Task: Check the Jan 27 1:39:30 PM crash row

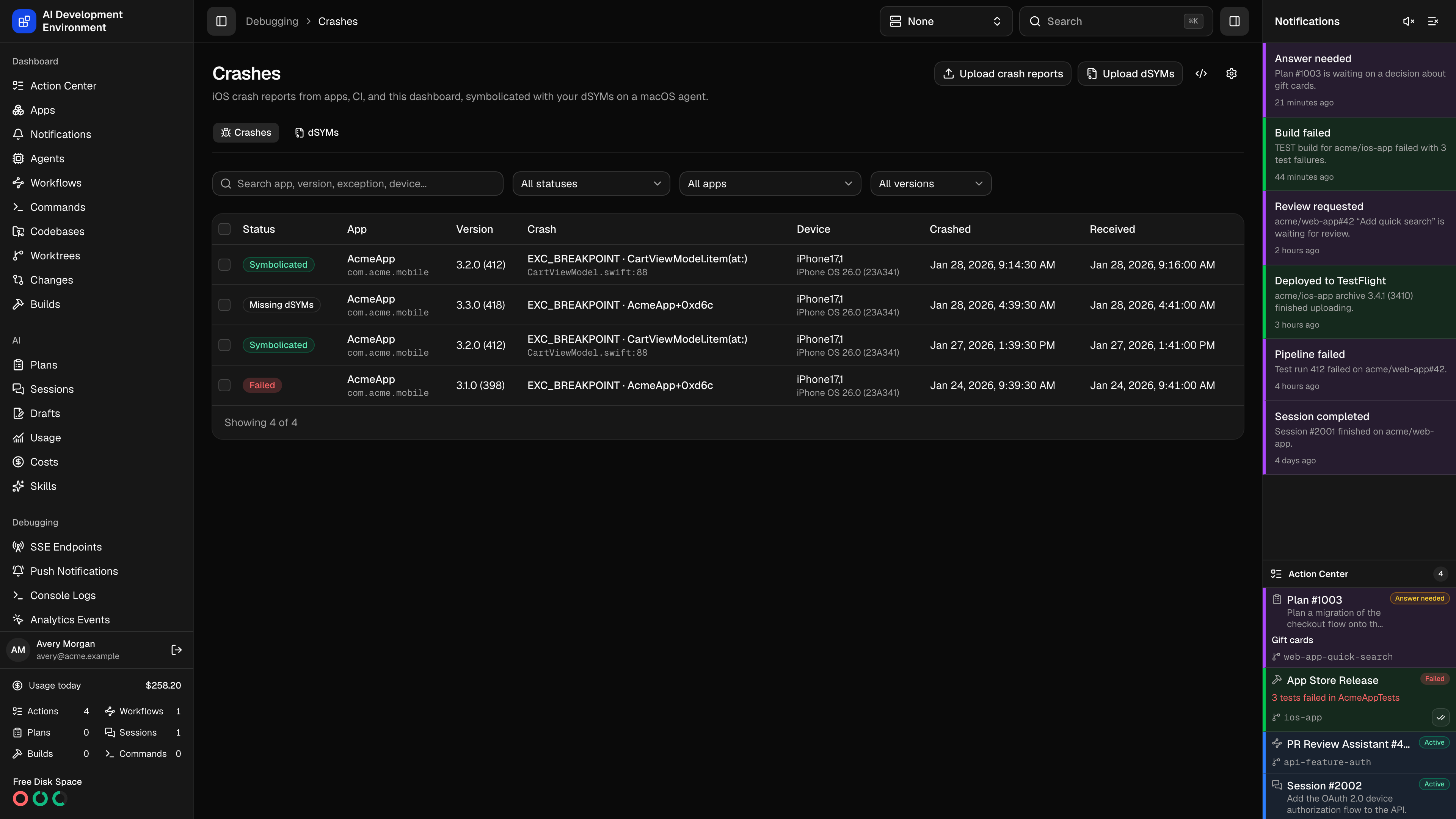Action: pyautogui.click(x=224, y=345)
